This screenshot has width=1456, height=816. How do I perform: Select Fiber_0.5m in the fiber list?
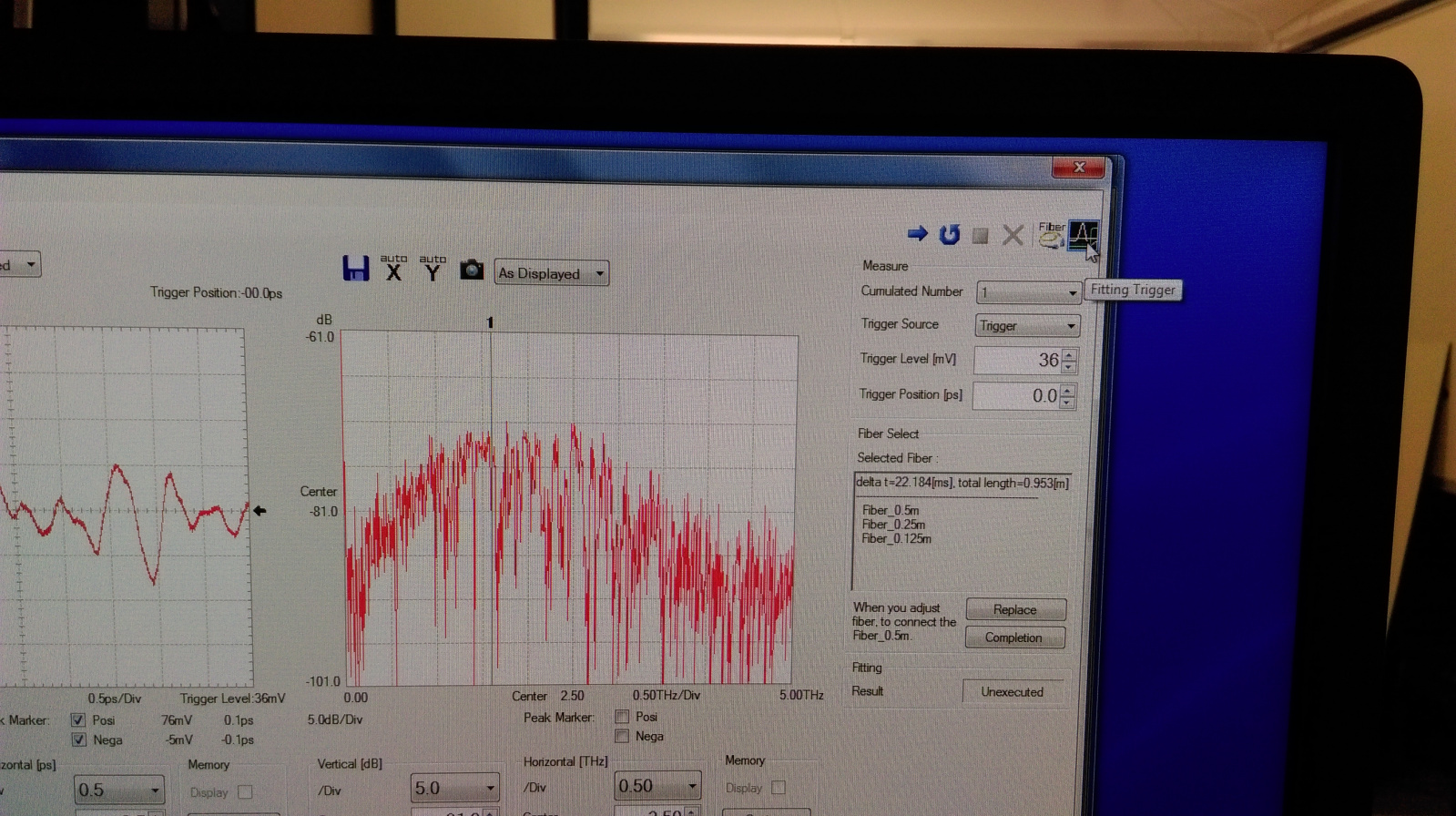(891, 510)
